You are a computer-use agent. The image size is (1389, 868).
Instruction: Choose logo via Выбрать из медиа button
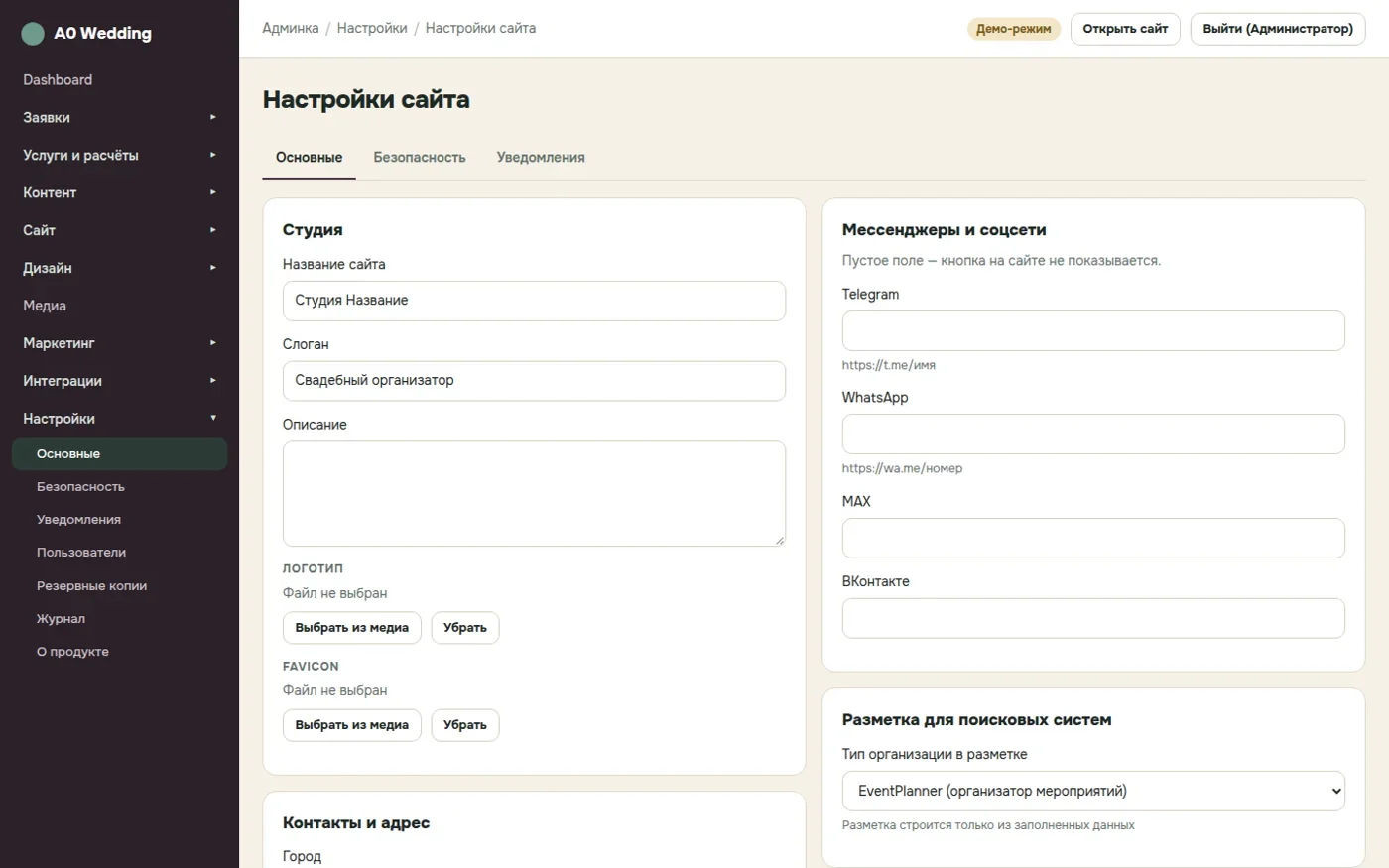coord(352,628)
